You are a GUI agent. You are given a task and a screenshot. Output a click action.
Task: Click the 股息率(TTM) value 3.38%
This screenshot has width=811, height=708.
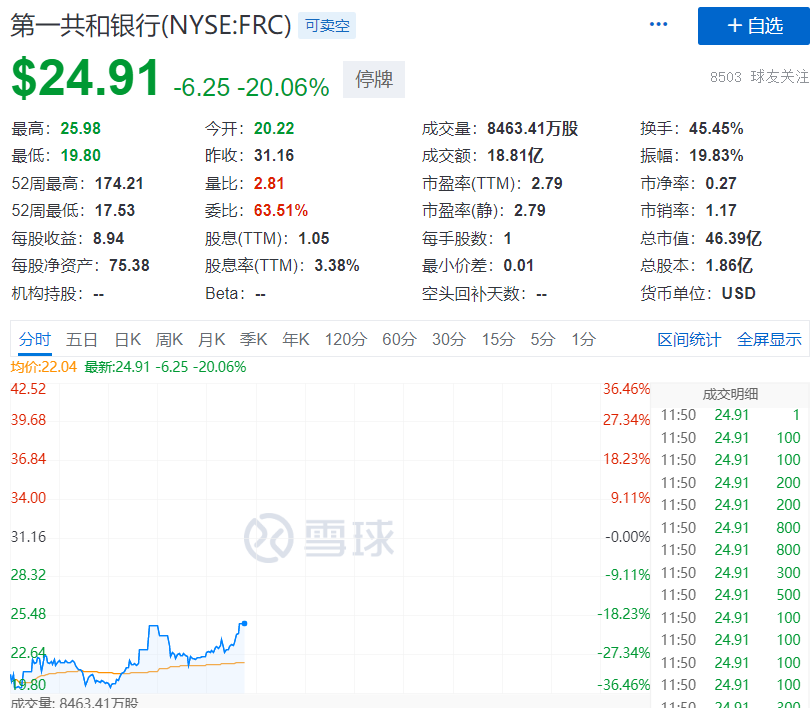pos(337,265)
